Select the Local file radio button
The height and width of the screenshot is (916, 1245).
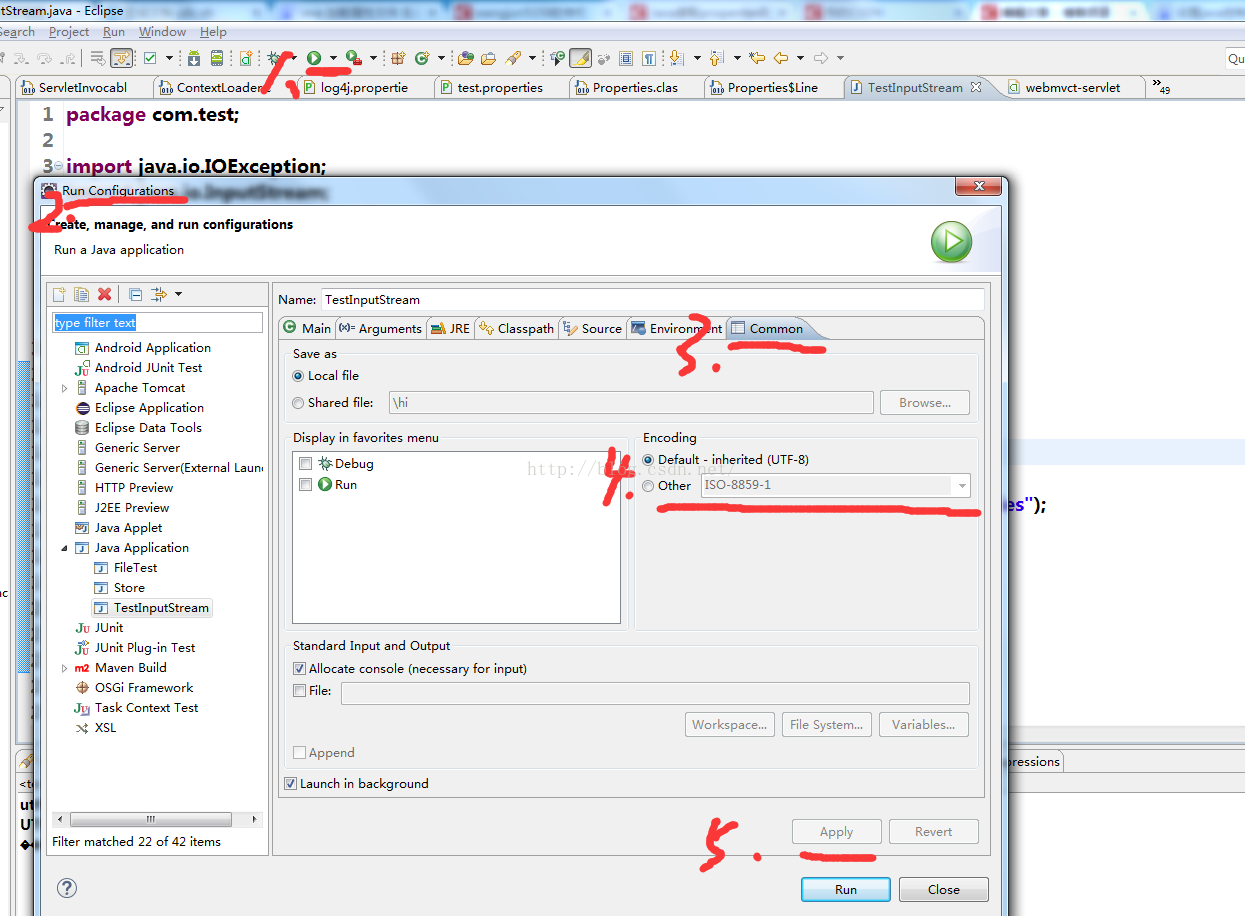point(298,376)
